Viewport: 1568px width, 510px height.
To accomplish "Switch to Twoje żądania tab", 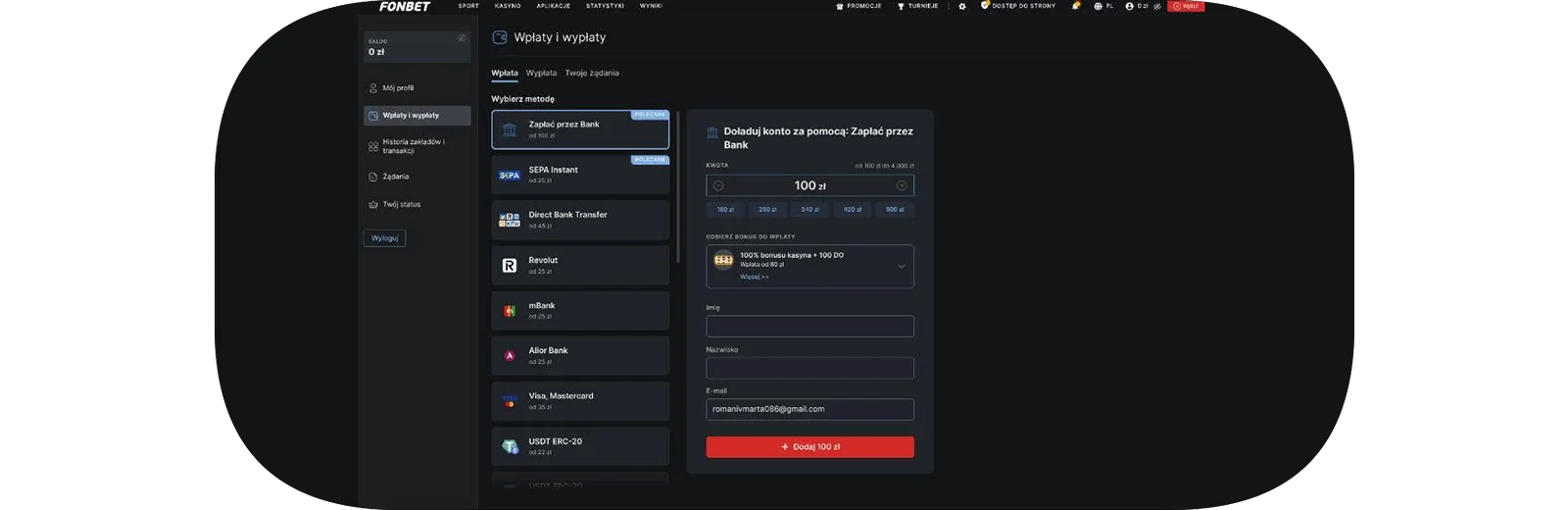I will 592,73.
